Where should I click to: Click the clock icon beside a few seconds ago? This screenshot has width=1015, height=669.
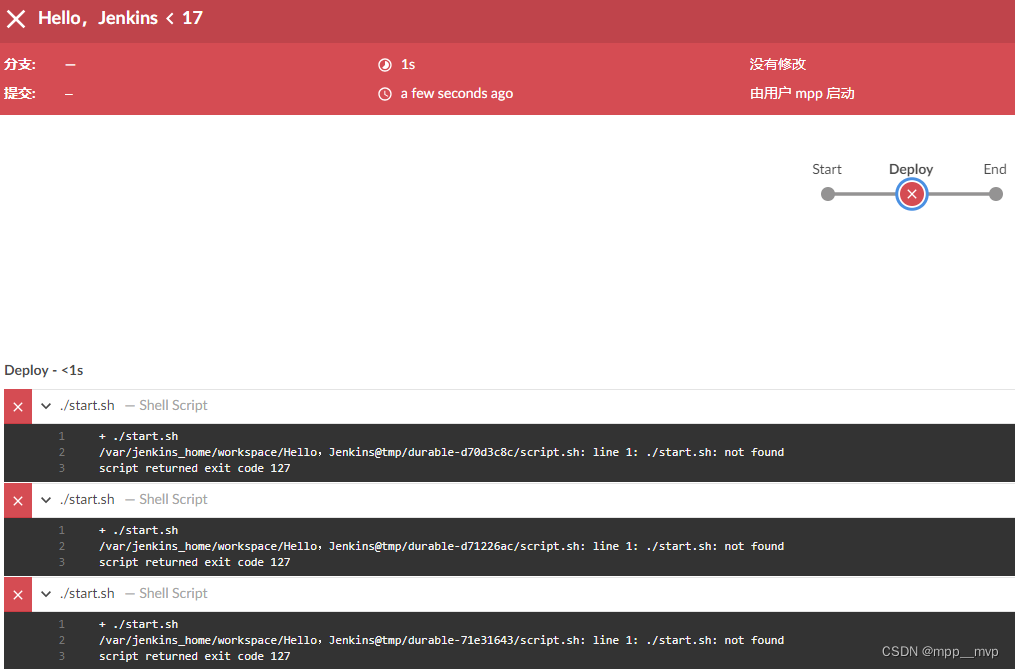[x=385, y=94]
